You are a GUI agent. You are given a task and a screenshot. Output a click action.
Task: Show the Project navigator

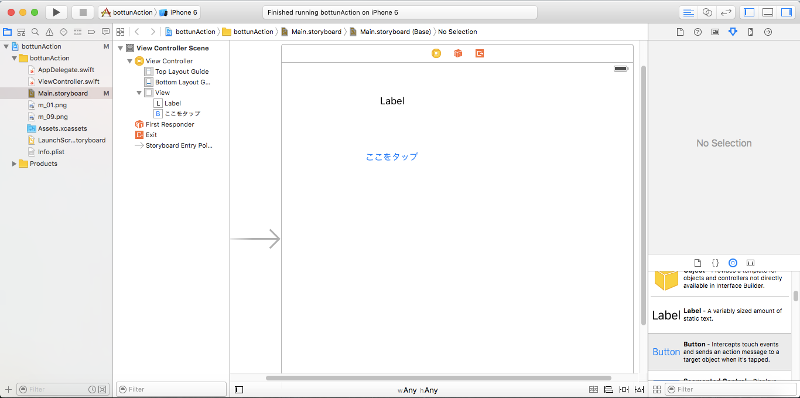click(x=7, y=32)
